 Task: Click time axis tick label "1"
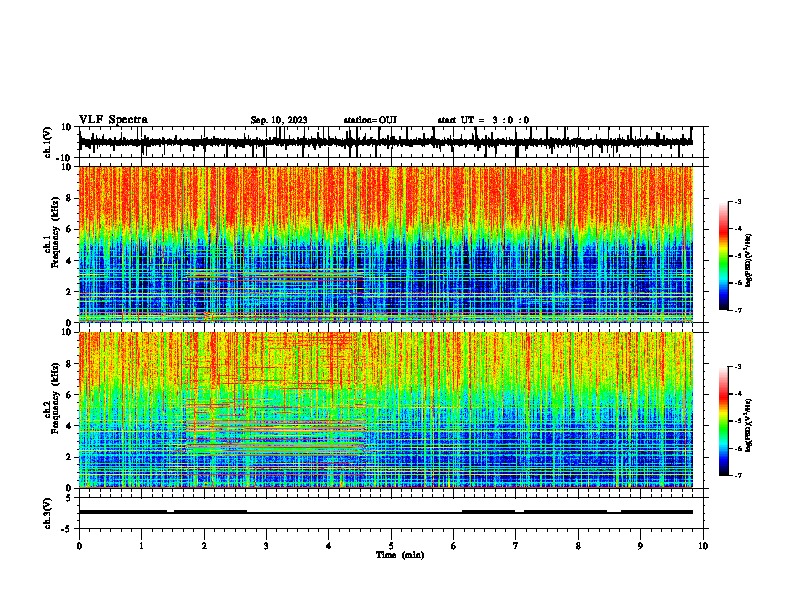[141, 546]
